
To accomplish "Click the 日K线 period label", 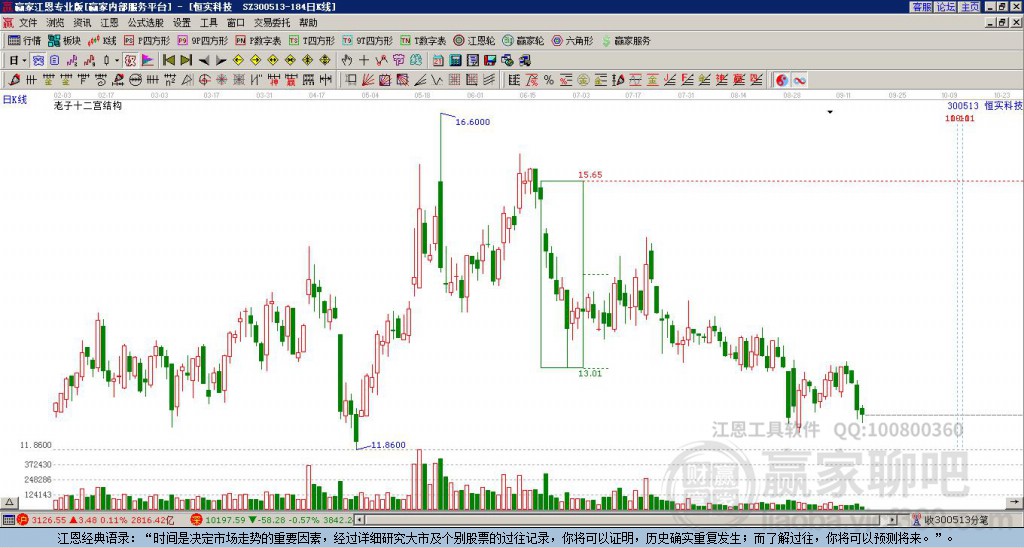I will 15,100.
